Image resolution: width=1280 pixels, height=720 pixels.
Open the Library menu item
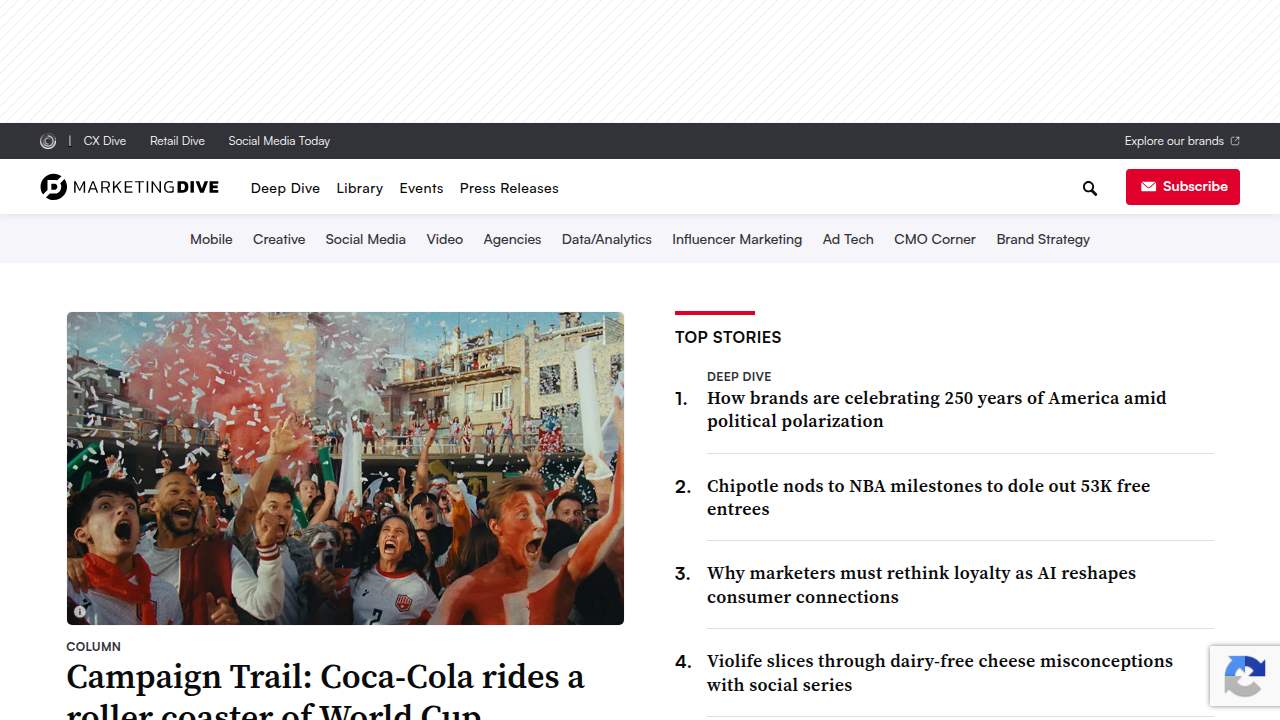click(360, 188)
